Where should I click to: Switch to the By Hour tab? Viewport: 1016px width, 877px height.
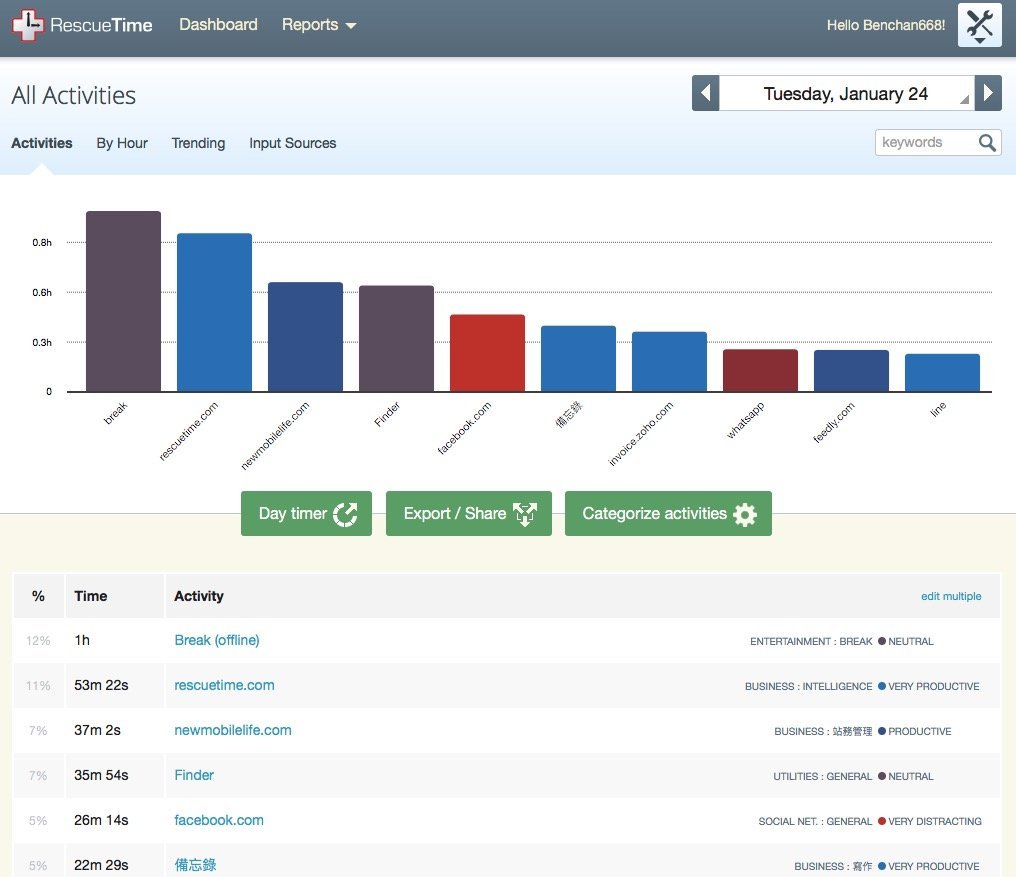(x=122, y=143)
